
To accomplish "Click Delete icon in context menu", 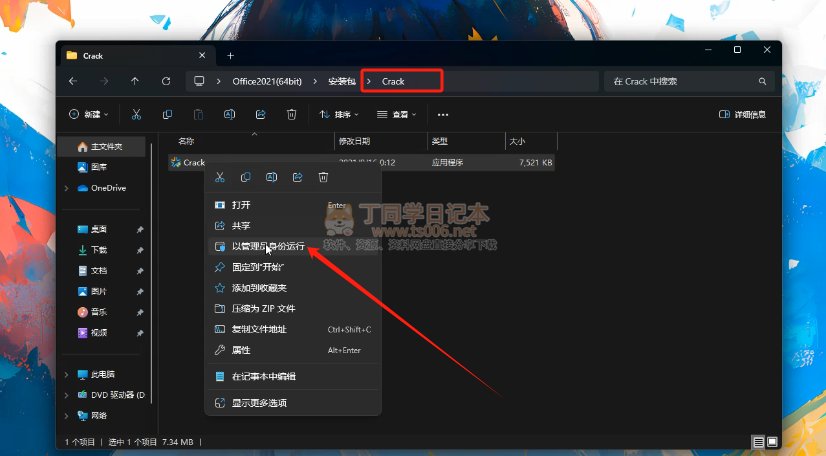I will click(323, 177).
